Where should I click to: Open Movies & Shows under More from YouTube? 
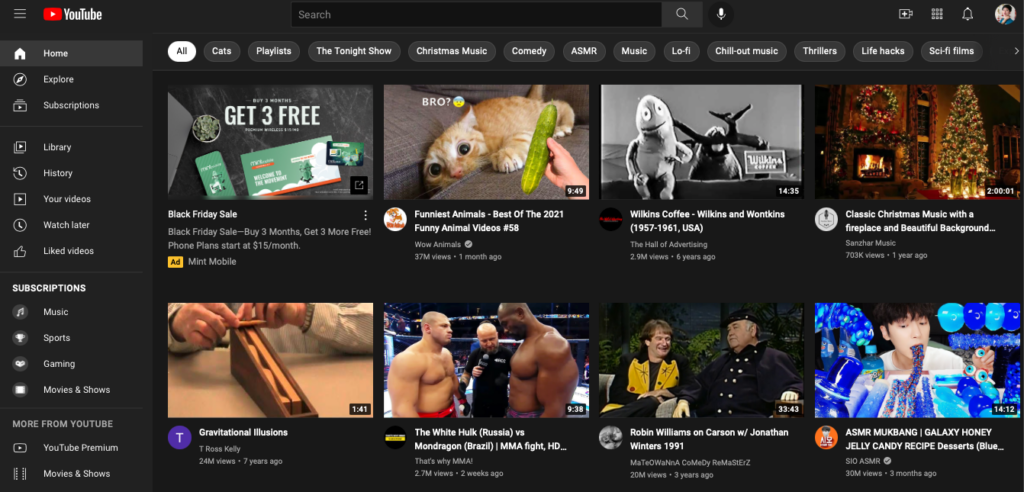click(x=71, y=474)
